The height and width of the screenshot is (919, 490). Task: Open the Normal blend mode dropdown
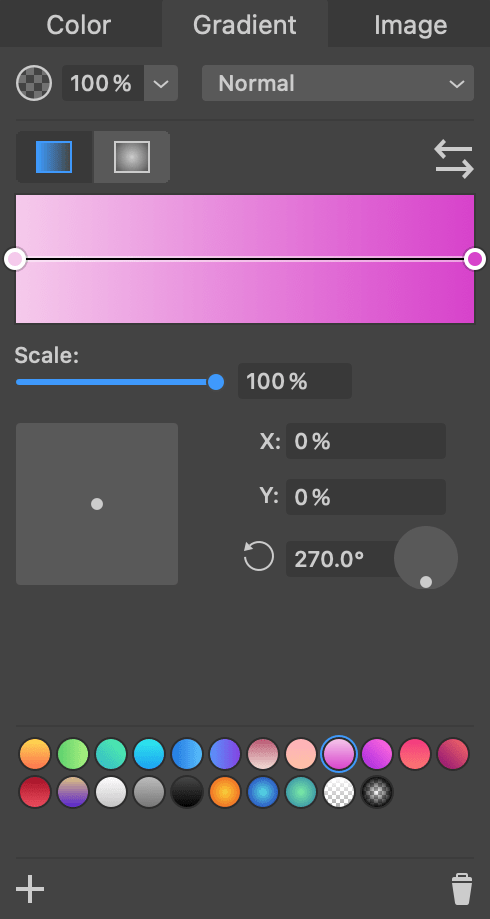click(x=338, y=83)
